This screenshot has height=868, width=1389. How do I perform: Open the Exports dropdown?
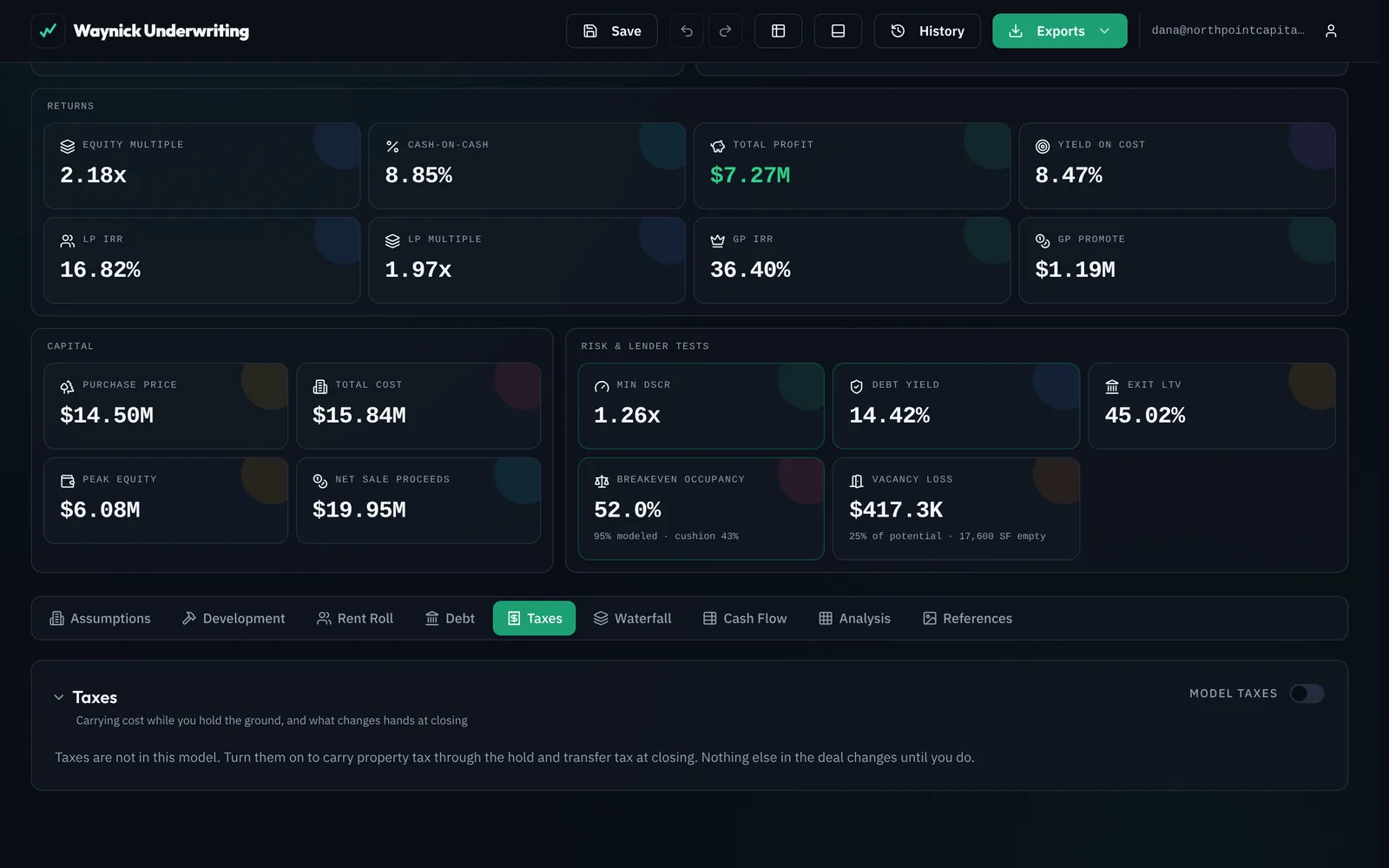point(1060,31)
